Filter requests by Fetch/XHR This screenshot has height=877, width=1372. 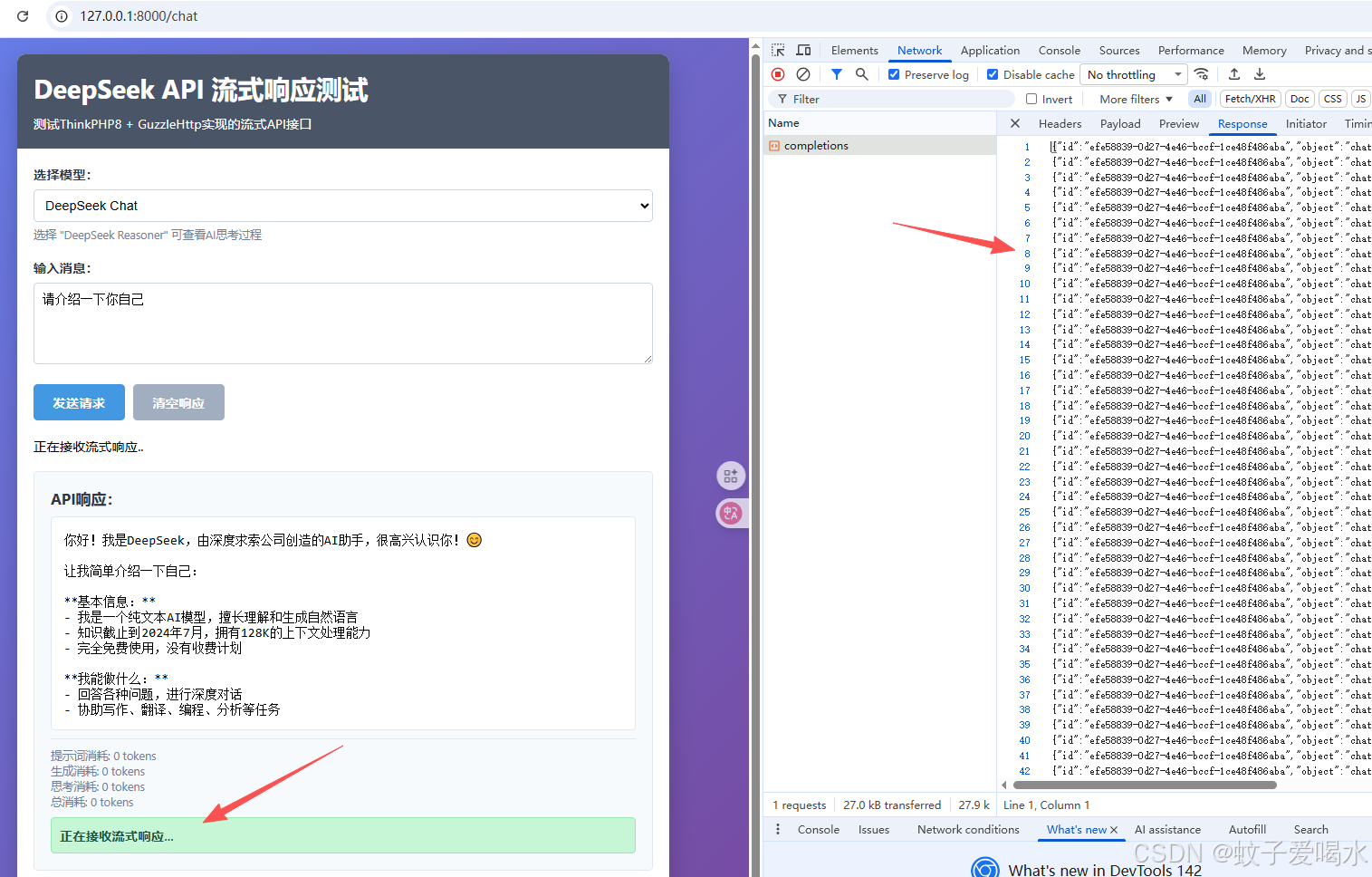coord(1250,99)
